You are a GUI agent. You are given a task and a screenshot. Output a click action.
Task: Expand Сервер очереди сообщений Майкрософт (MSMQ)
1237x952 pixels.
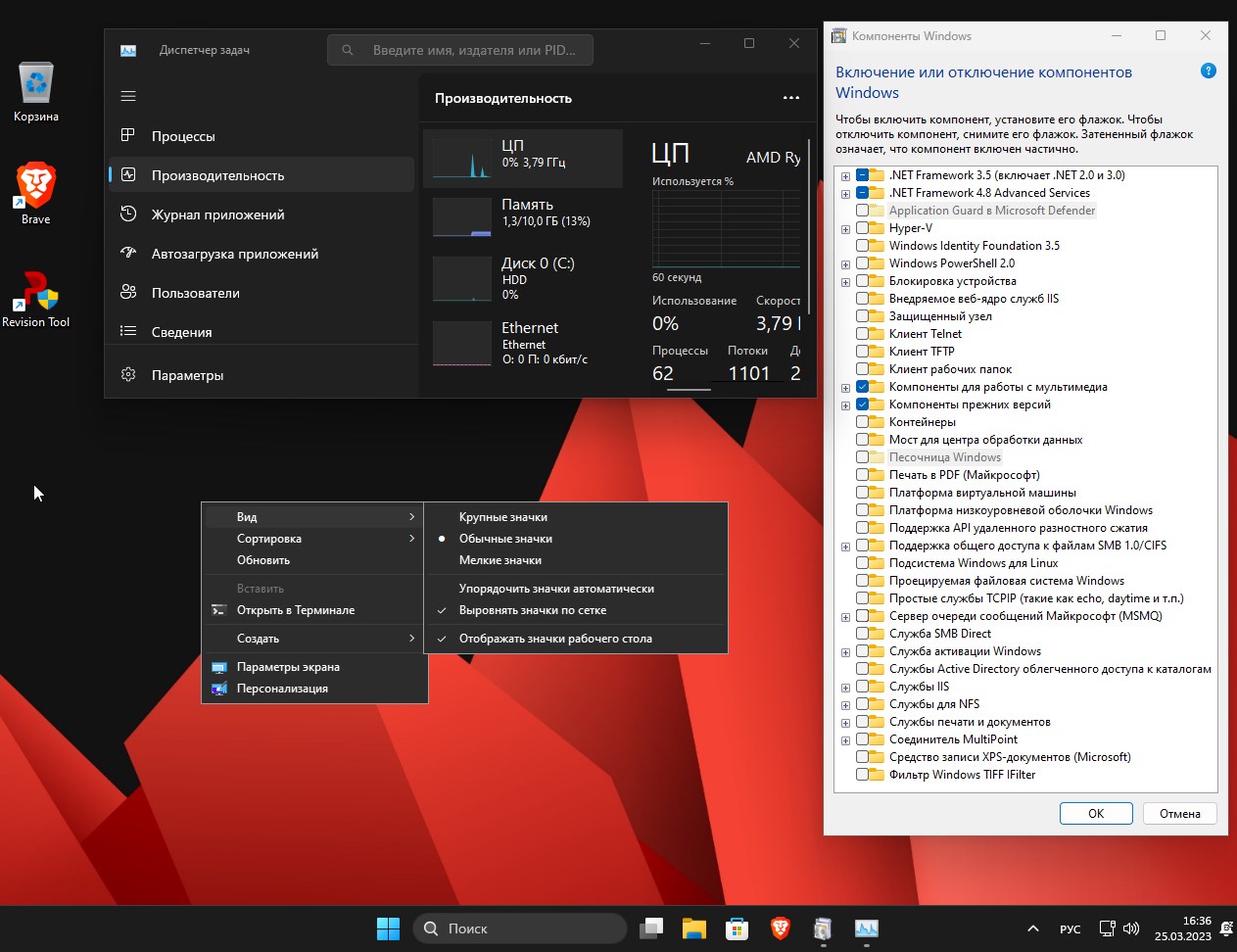(x=845, y=617)
